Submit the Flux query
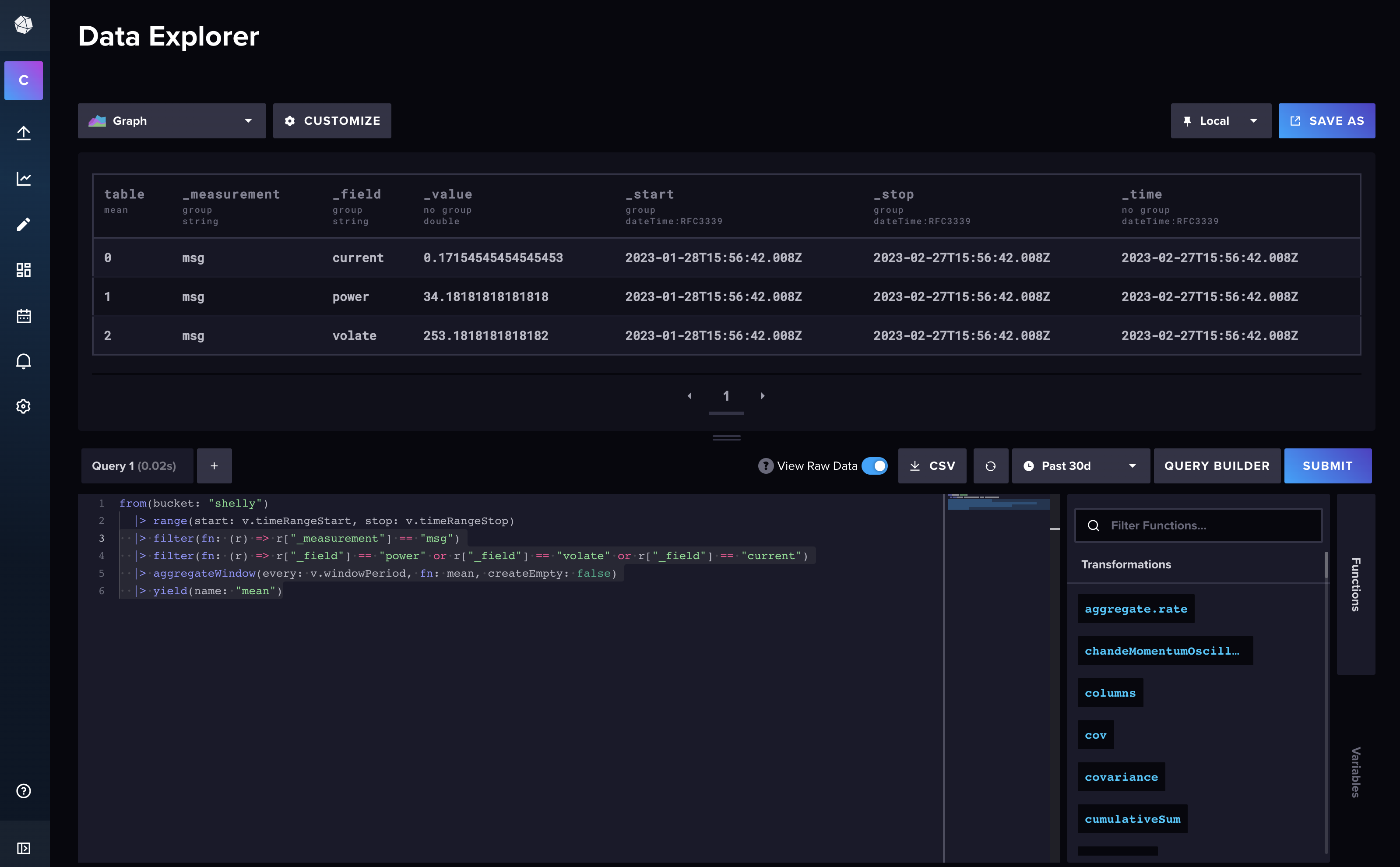 coord(1327,465)
